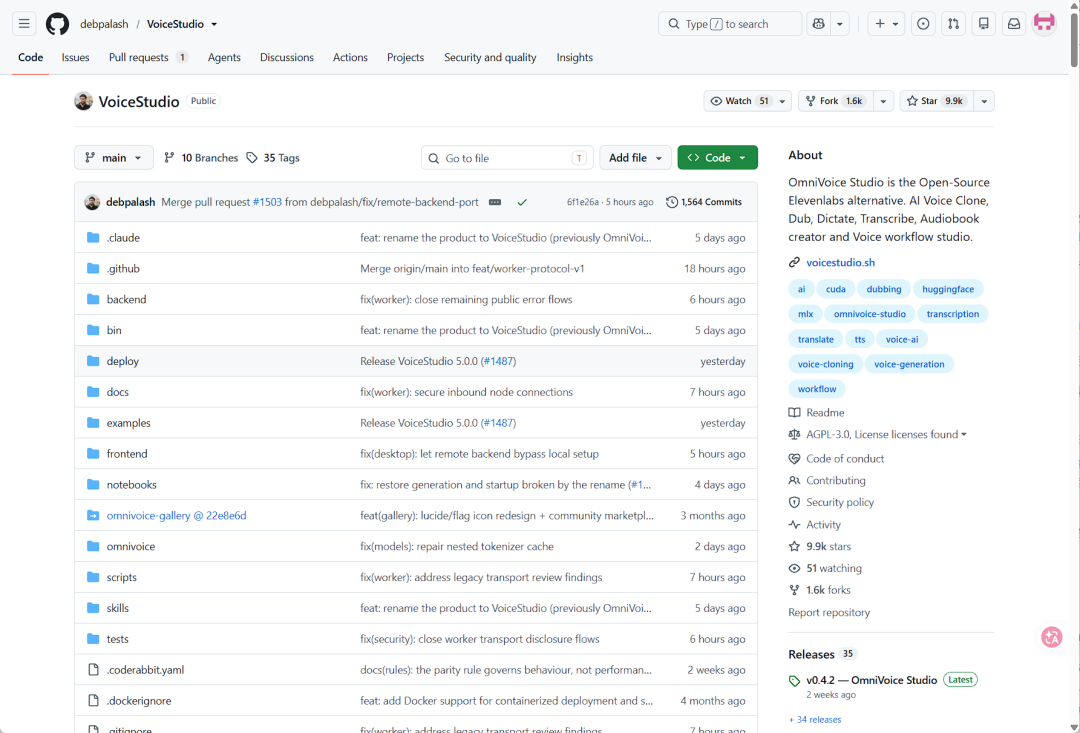
Task: Click the page vertical scrollbar
Action: (x=1074, y=39)
